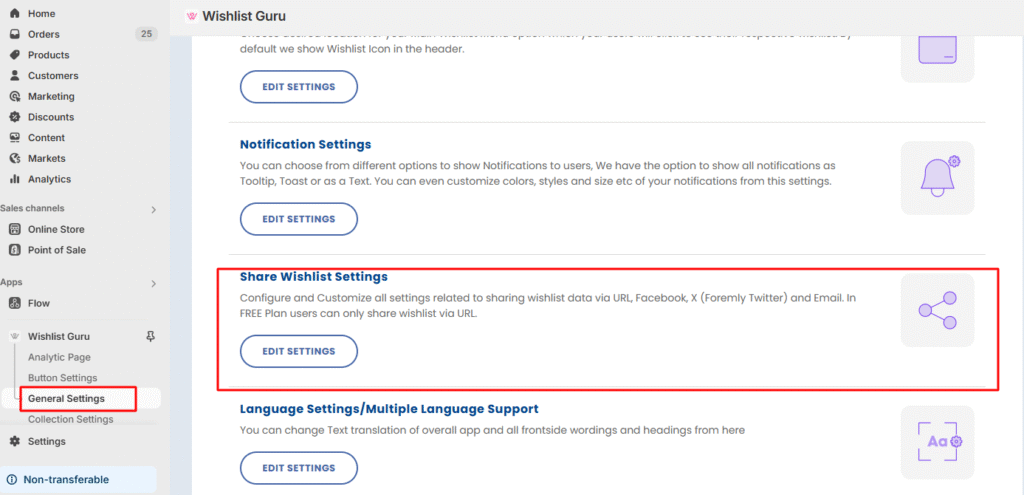Click the Markets globe icon
This screenshot has width=1024, height=495.
click(x=15, y=159)
